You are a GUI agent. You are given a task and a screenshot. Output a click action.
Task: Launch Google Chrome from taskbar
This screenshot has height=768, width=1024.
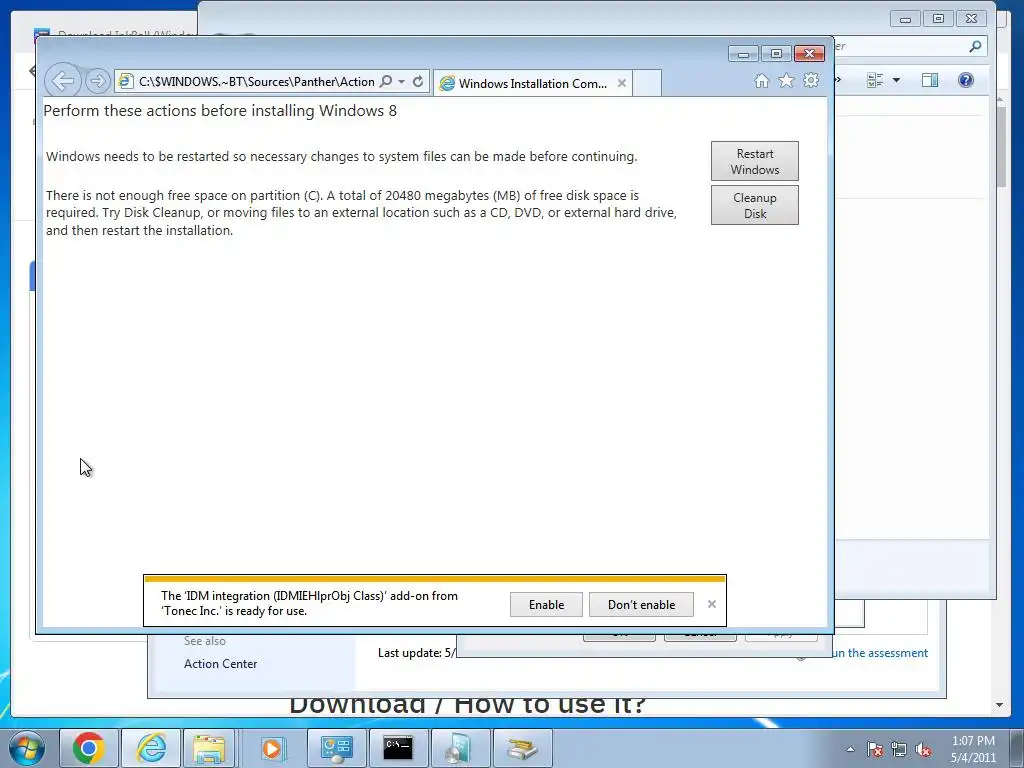(89, 748)
